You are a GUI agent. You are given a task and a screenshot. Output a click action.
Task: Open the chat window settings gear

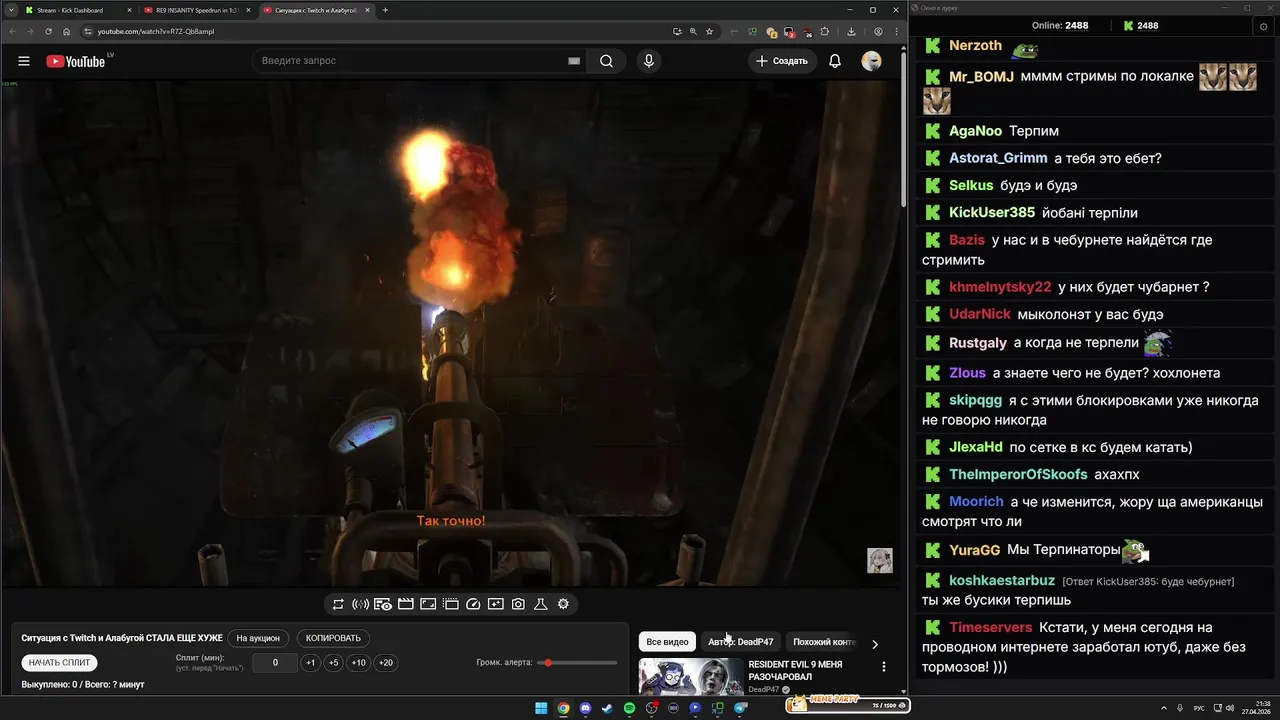tap(1263, 26)
